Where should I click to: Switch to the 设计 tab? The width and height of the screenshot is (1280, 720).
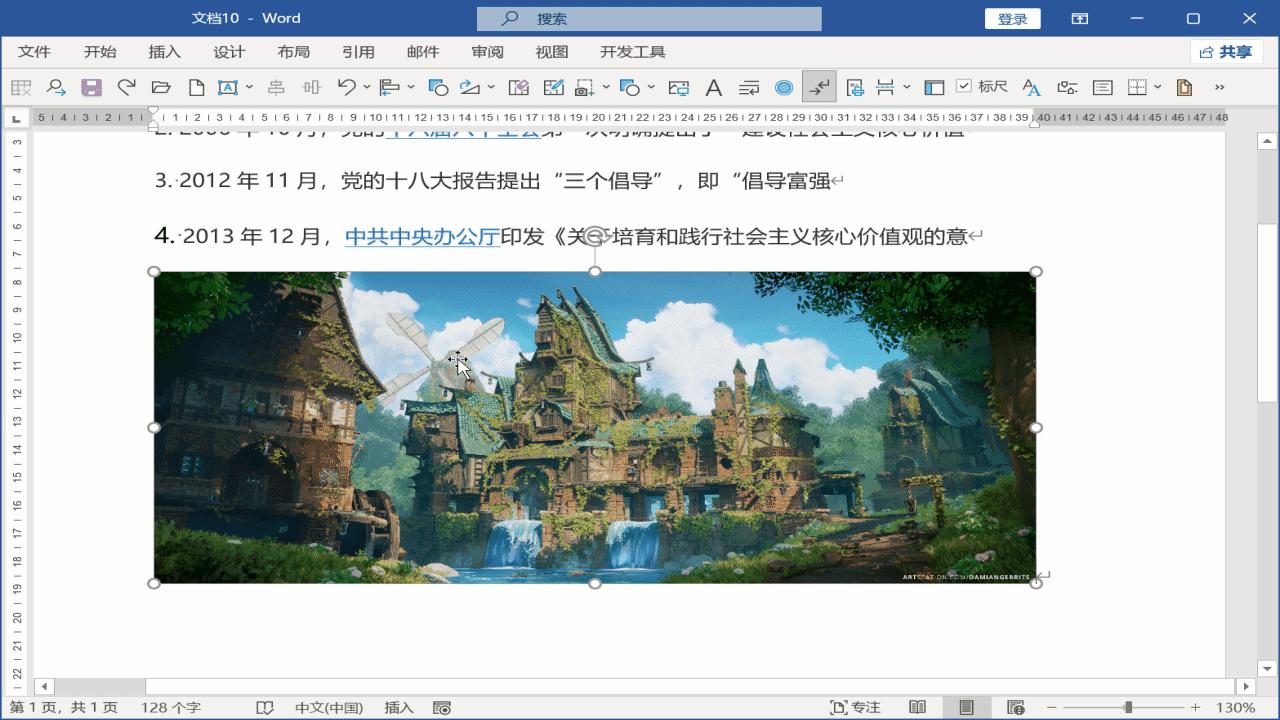point(229,52)
